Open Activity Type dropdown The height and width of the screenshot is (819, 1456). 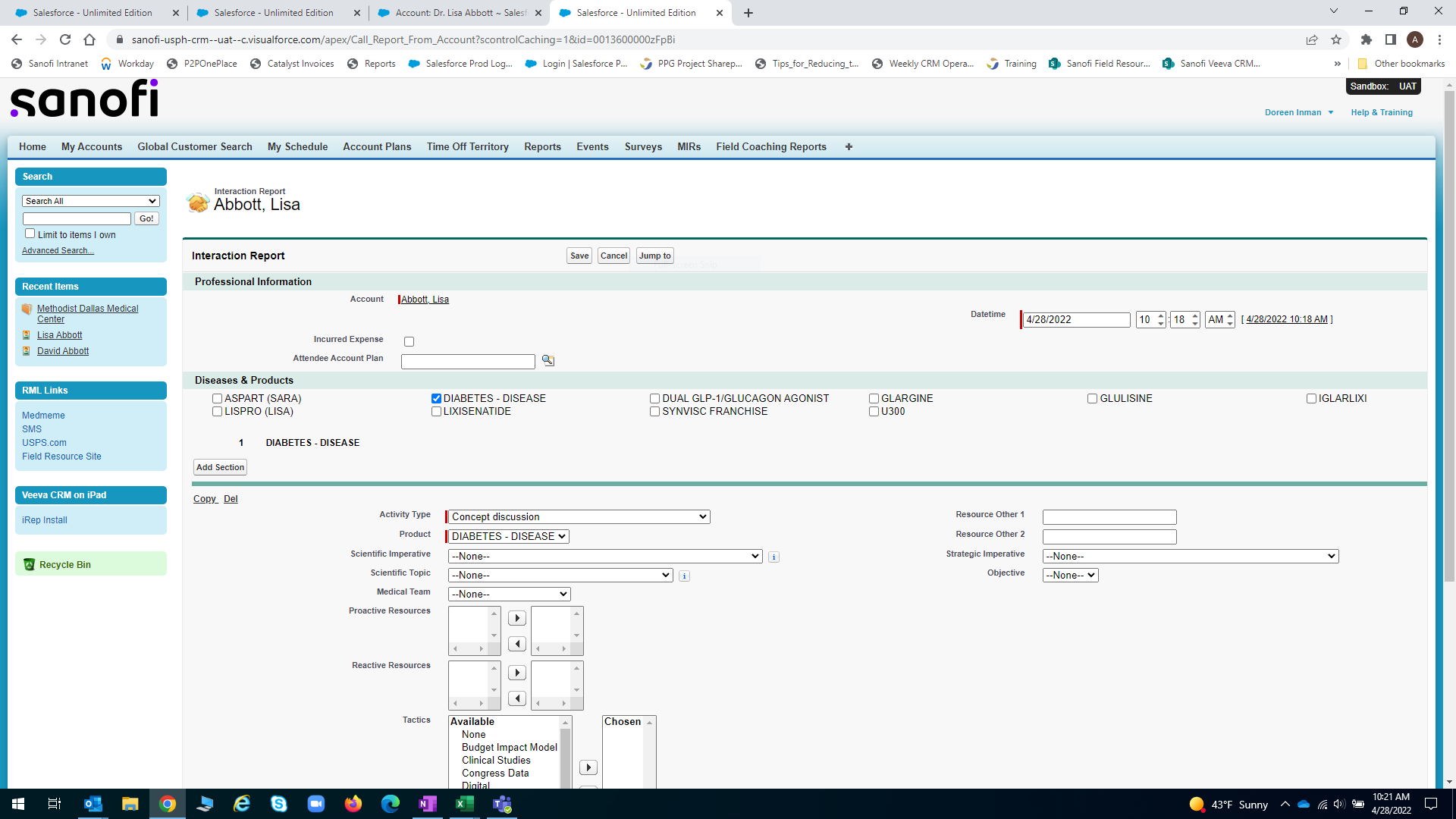pos(579,517)
